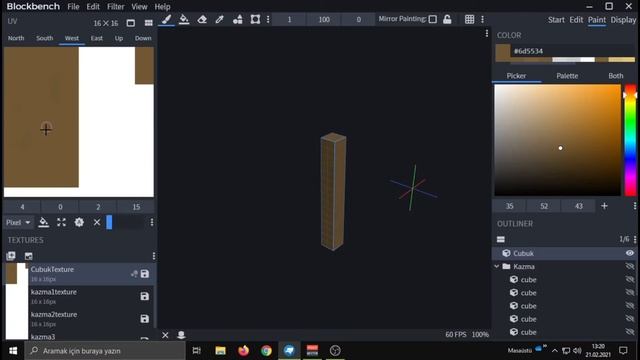The image size is (640, 360).
Task: Open the View menu
Action: 139,7
